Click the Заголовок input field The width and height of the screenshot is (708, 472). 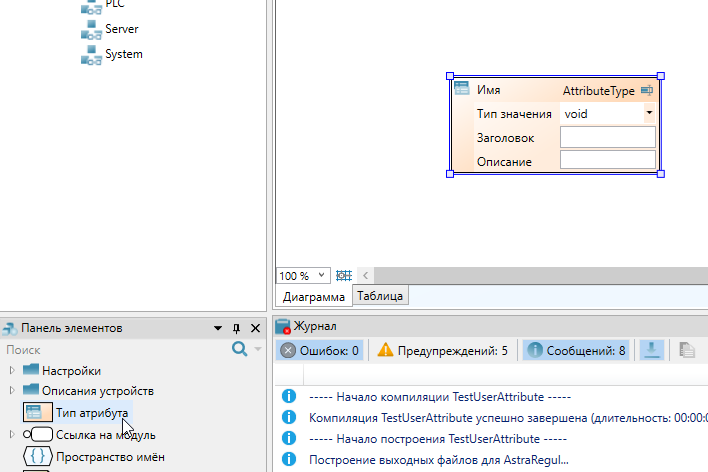pyautogui.click(x=607, y=137)
